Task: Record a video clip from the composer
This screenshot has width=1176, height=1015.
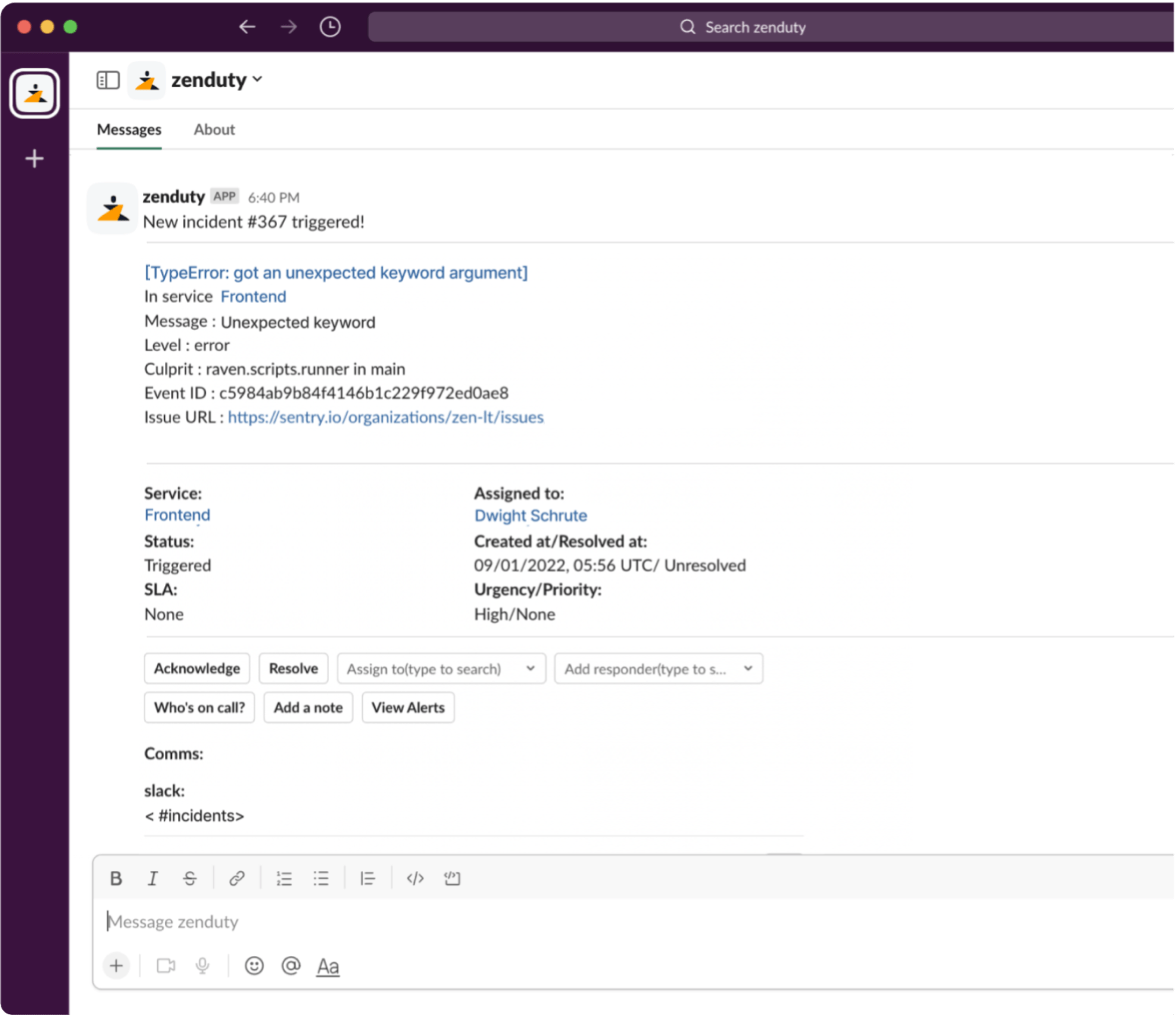Action: (166, 966)
